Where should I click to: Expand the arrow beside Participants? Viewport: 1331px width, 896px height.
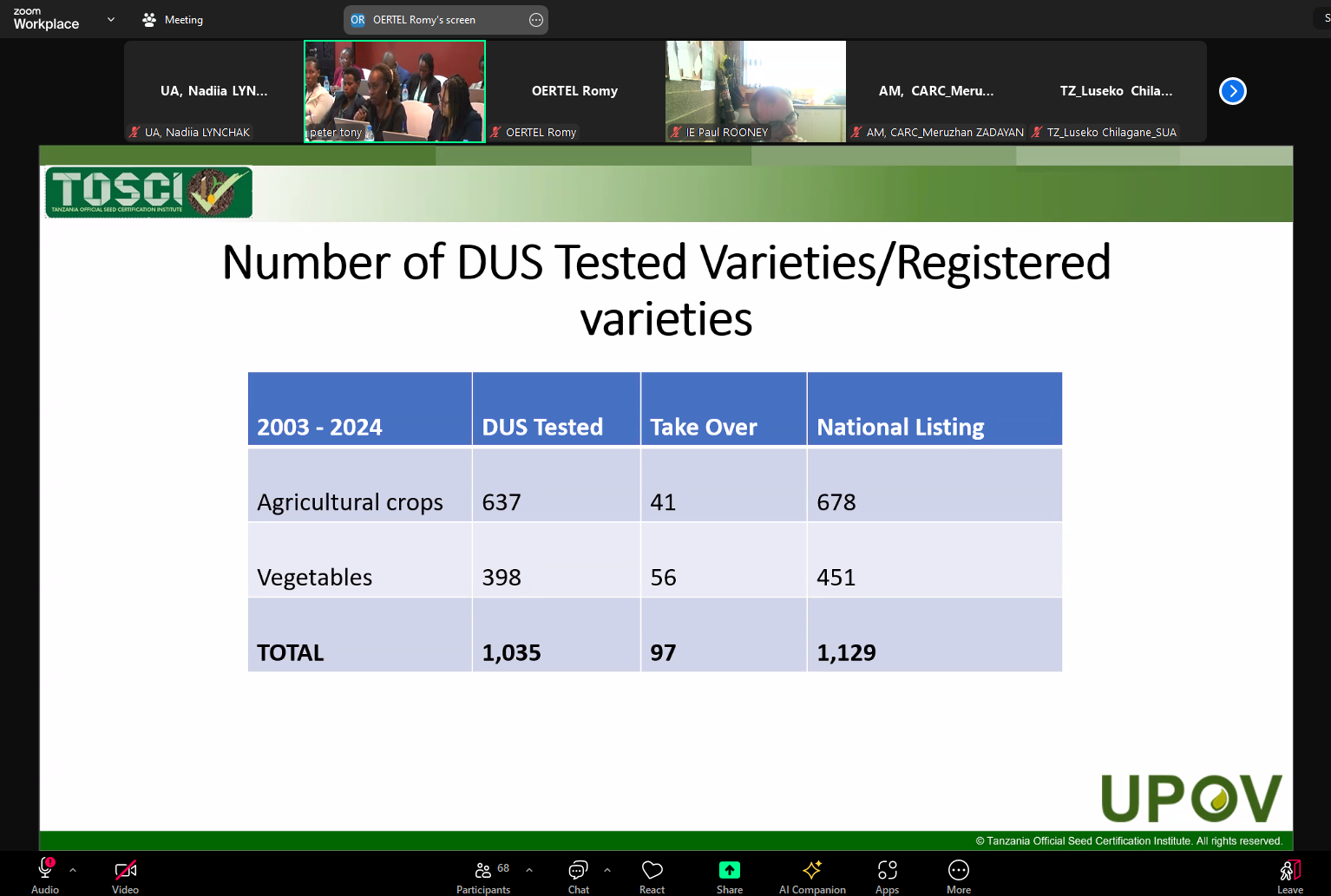(x=529, y=869)
